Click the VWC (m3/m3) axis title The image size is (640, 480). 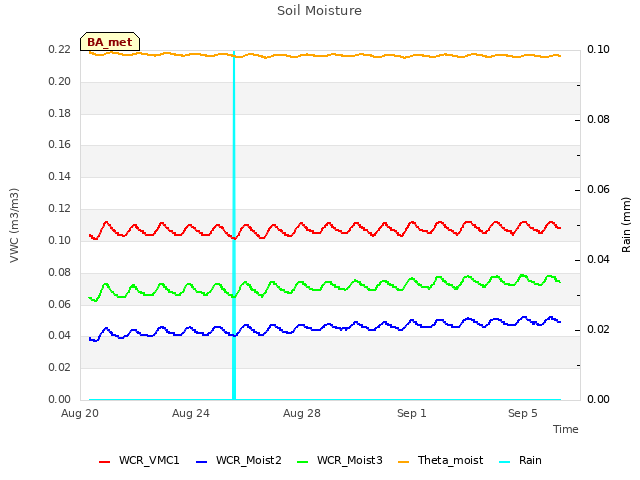(x=14, y=225)
